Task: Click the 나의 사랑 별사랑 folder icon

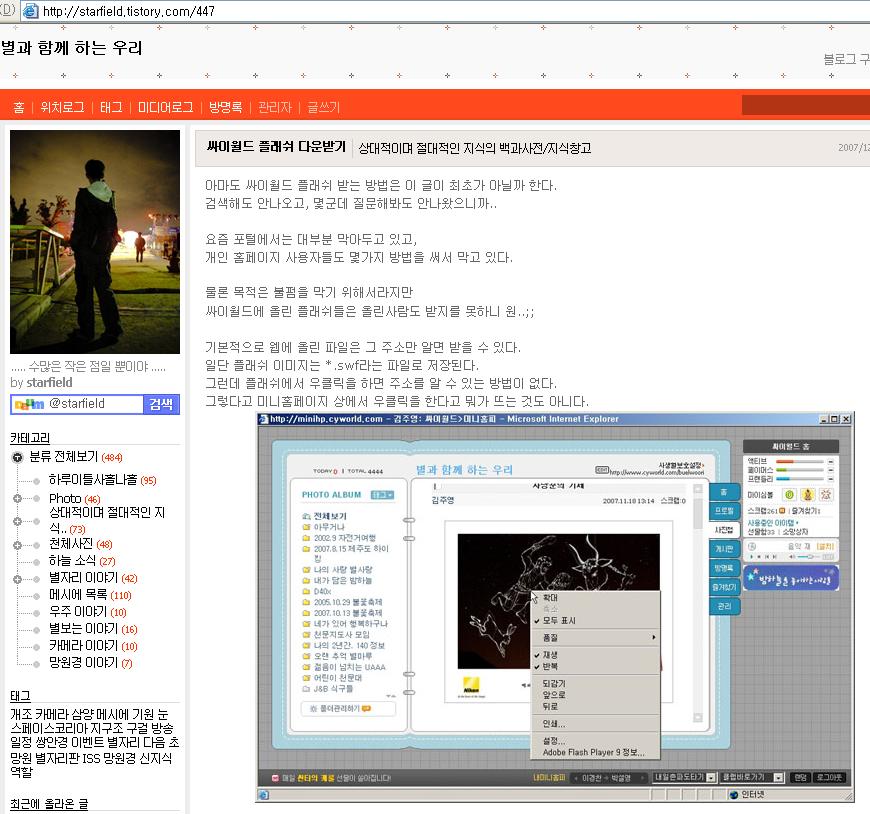Action: (306, 570)
